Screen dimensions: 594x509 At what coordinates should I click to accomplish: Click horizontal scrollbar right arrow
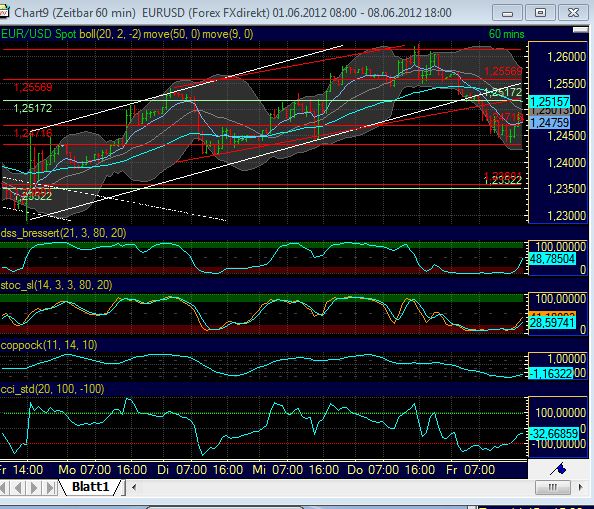click(x=581, y=487)
